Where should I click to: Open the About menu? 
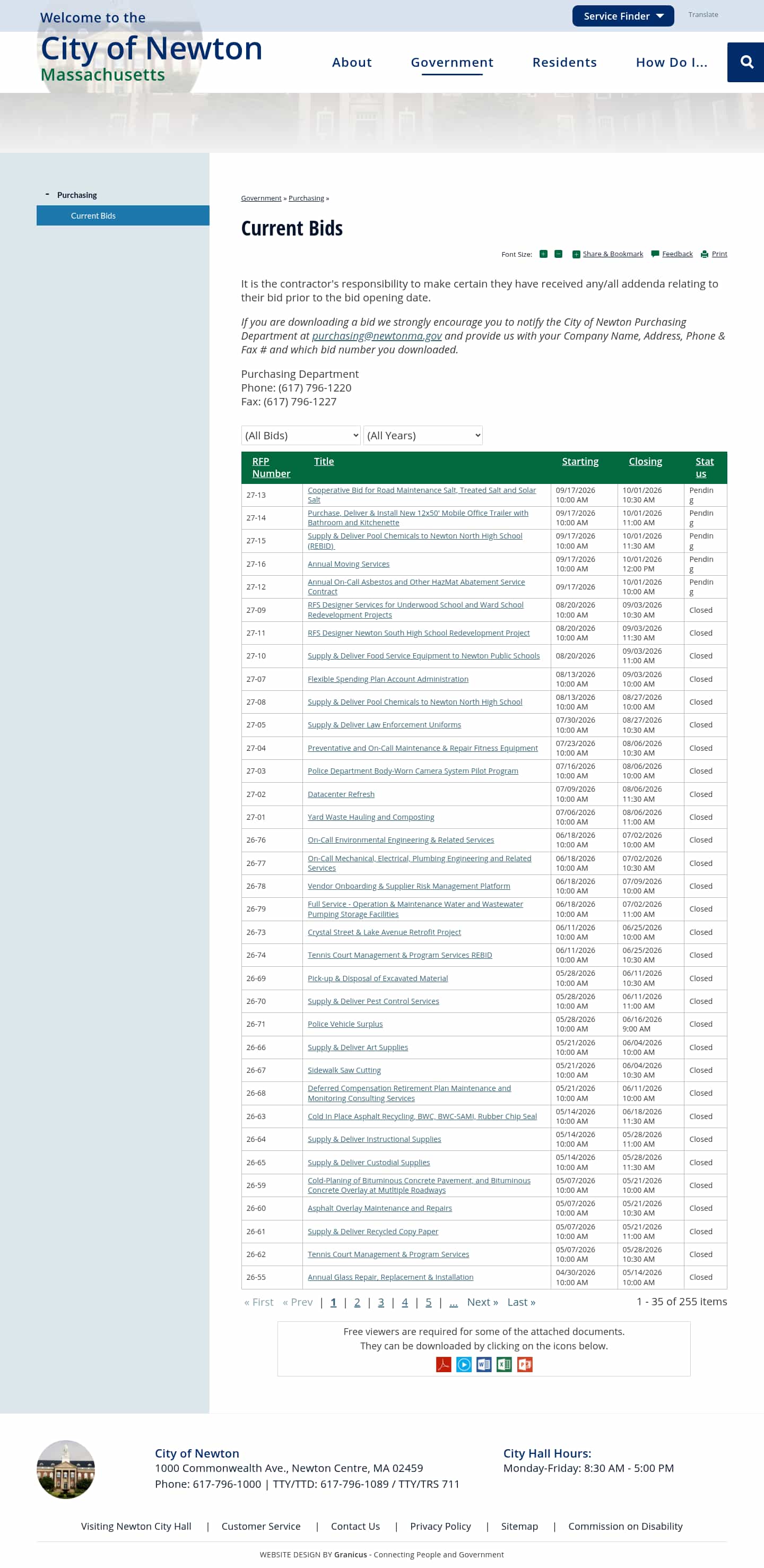tap(352, 62)
